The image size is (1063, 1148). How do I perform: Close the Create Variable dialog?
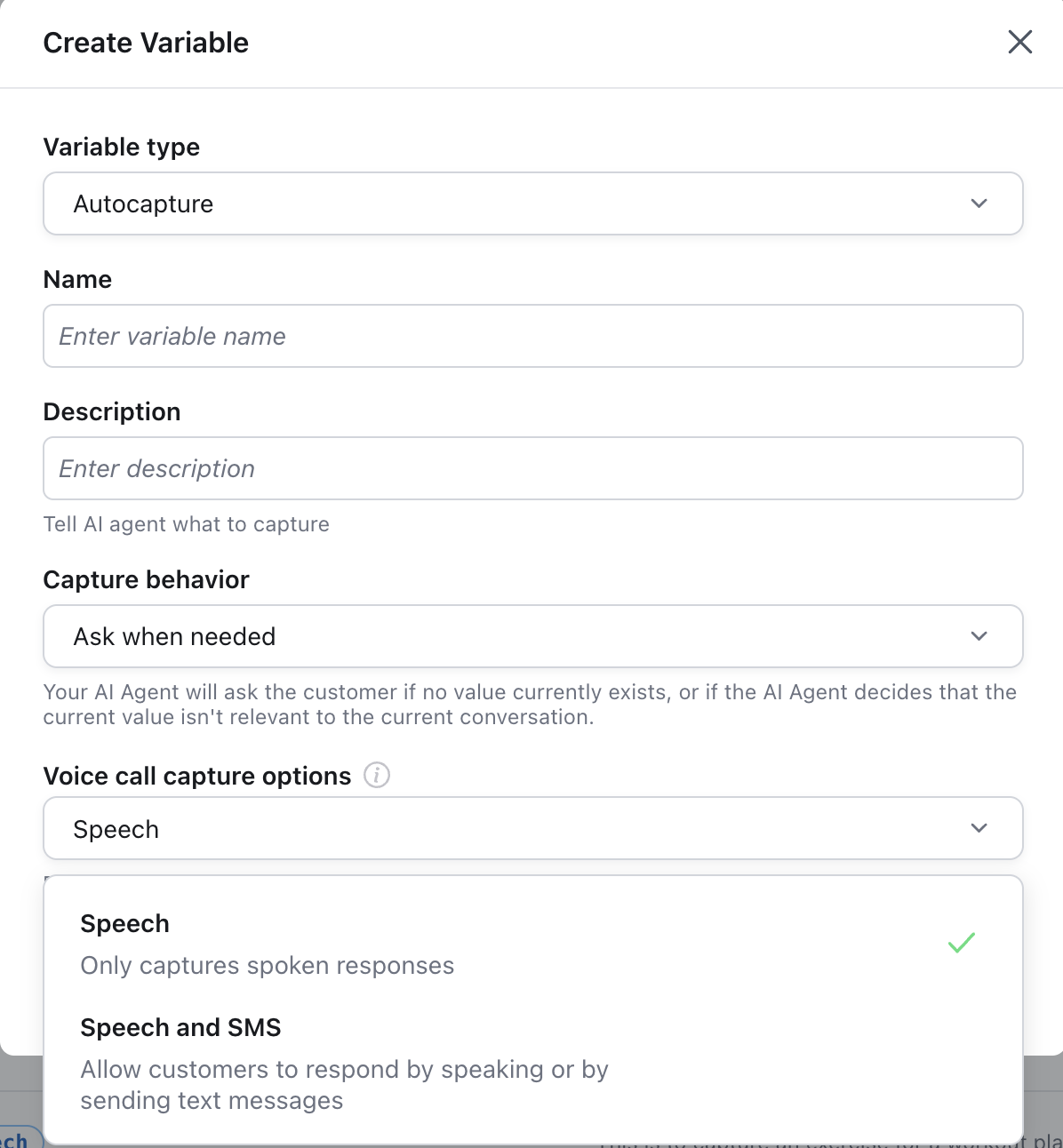coord(1019,42)
